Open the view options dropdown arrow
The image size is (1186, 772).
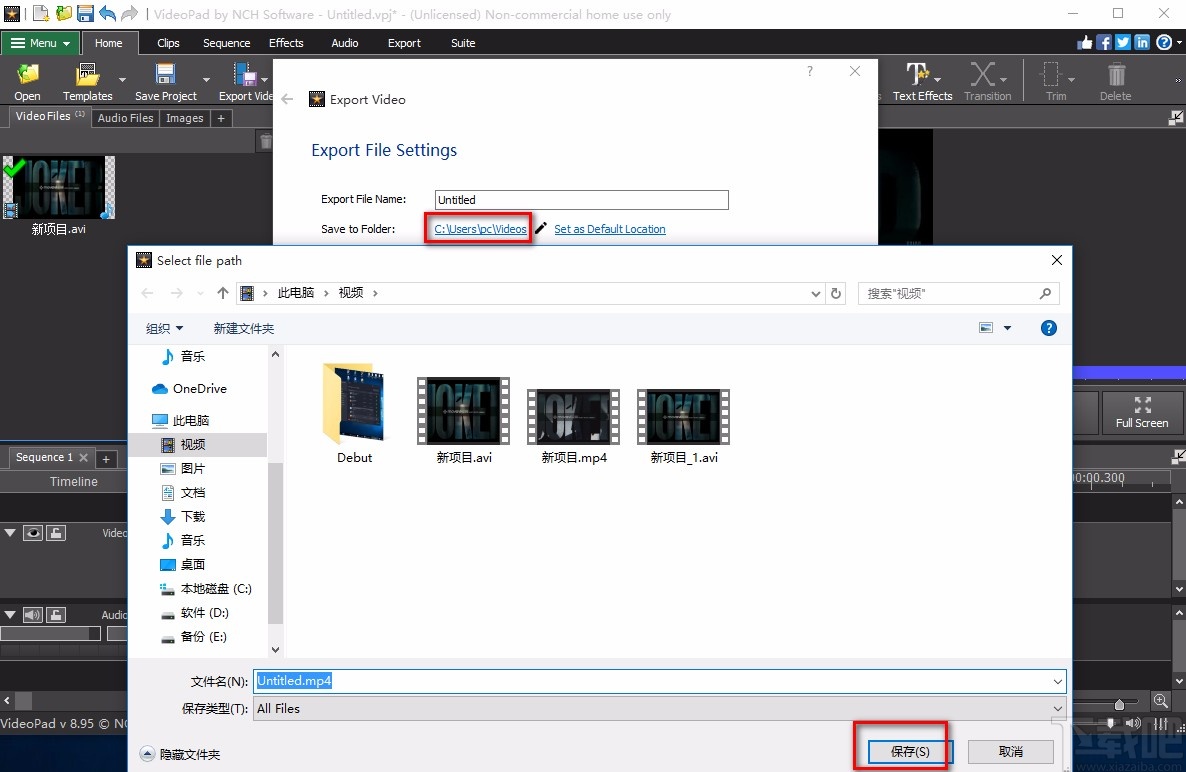tap(1007, 327)
